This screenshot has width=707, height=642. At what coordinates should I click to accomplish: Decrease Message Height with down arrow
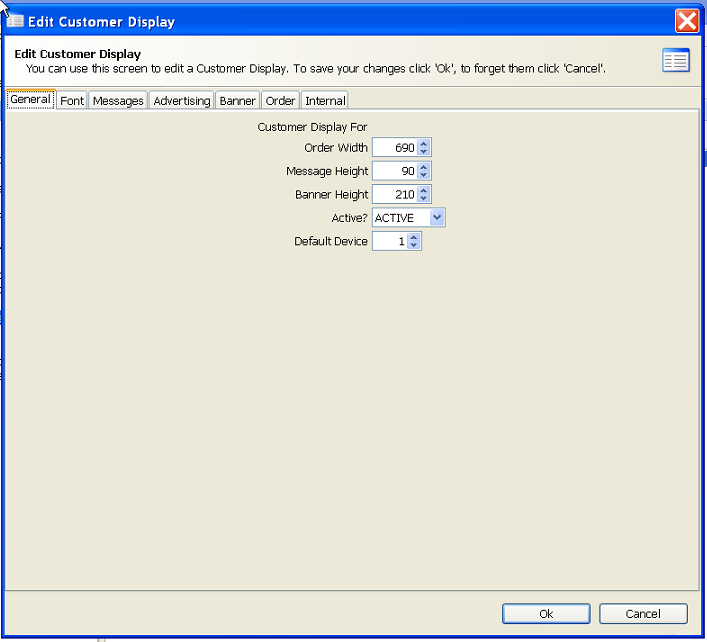(x=423, y=175)
